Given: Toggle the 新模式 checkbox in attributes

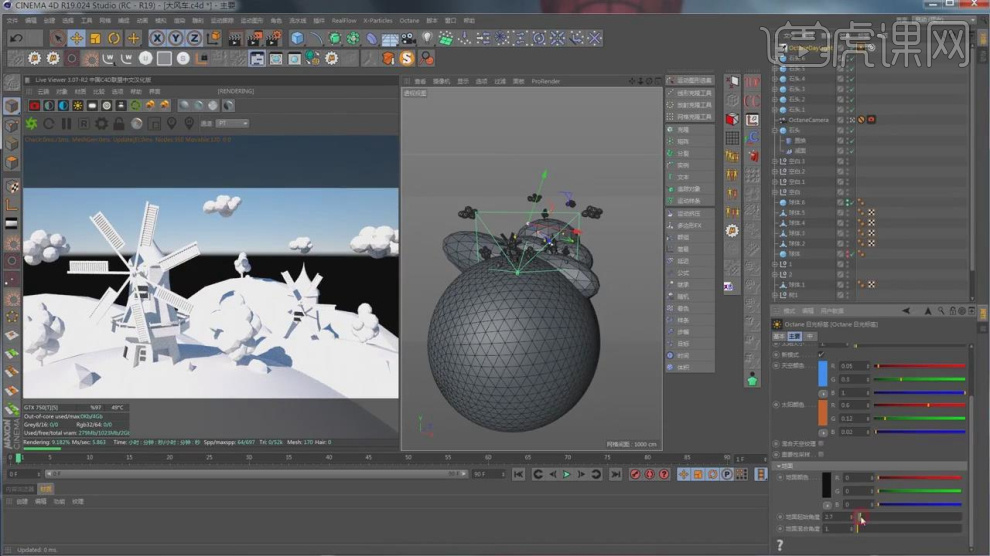Looking at the screenshot, I should coord(821,354).
